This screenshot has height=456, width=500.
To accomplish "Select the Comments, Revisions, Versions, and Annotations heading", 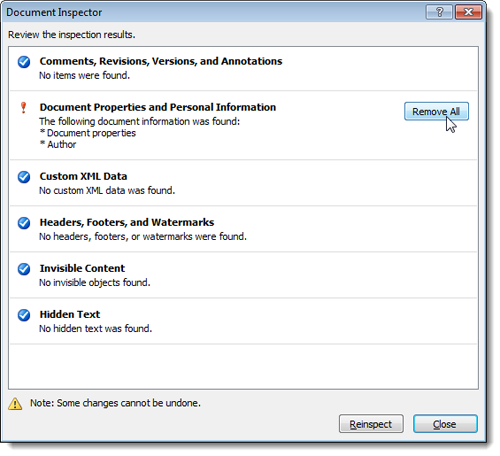I will click(161, 61).
